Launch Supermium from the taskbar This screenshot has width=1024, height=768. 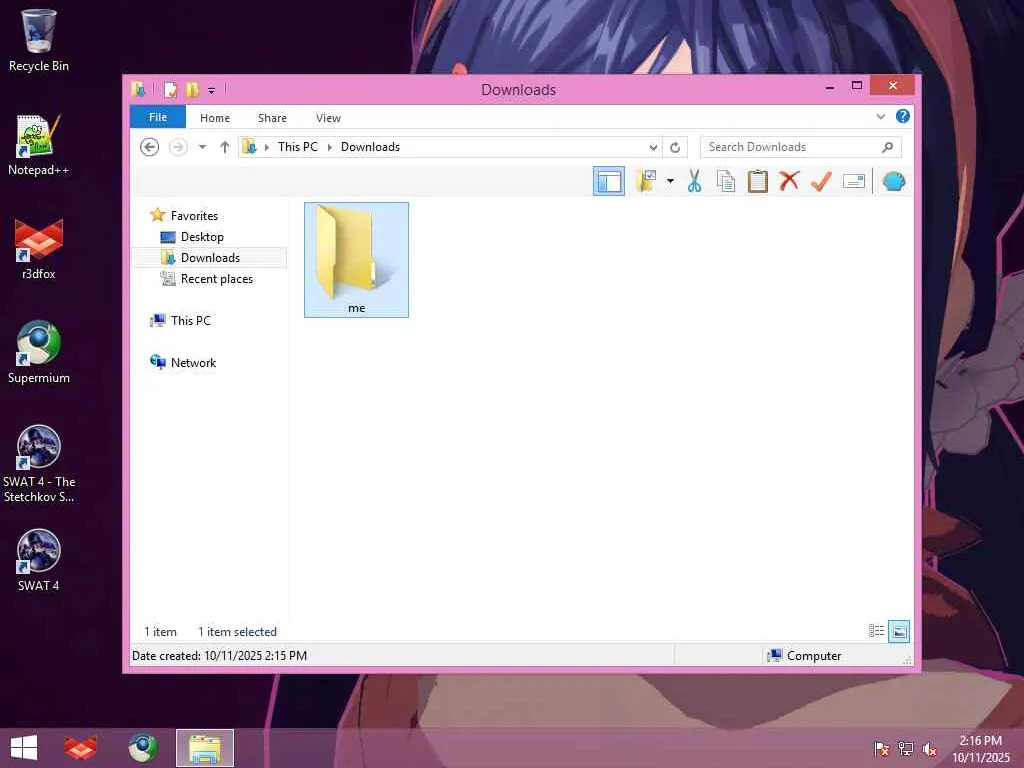[x=142, y=748]
